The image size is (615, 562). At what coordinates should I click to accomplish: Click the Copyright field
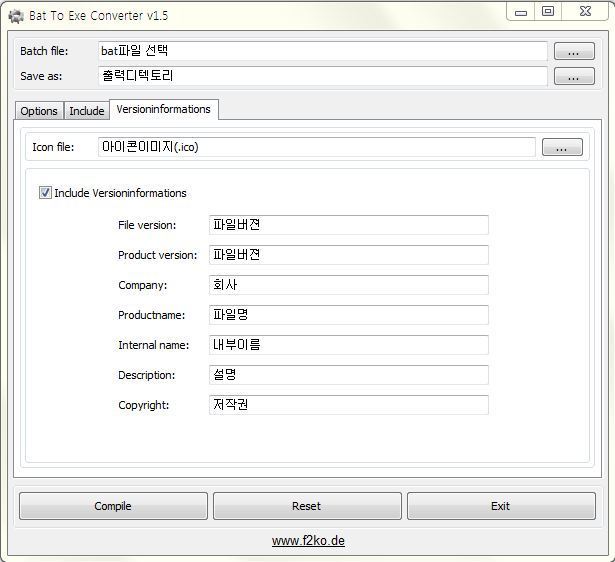tap(349, 405)
